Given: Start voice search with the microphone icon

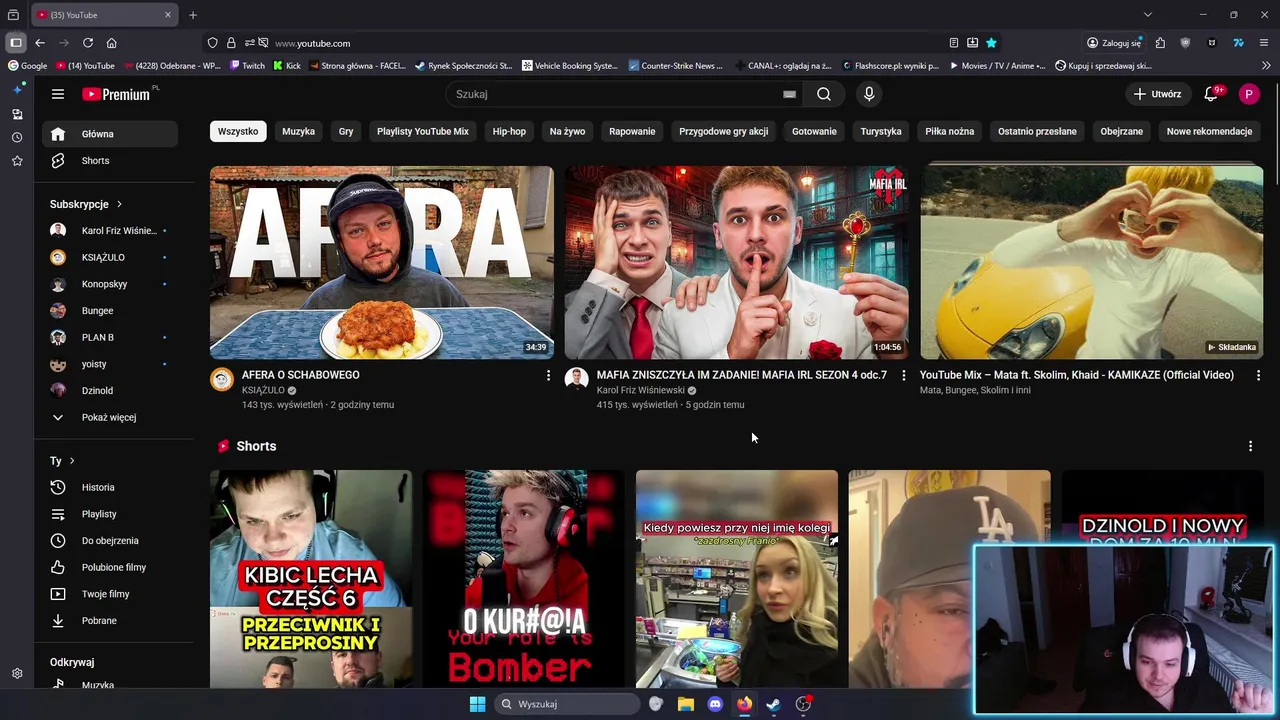Looking at the screenshot, I should point(868,94).
